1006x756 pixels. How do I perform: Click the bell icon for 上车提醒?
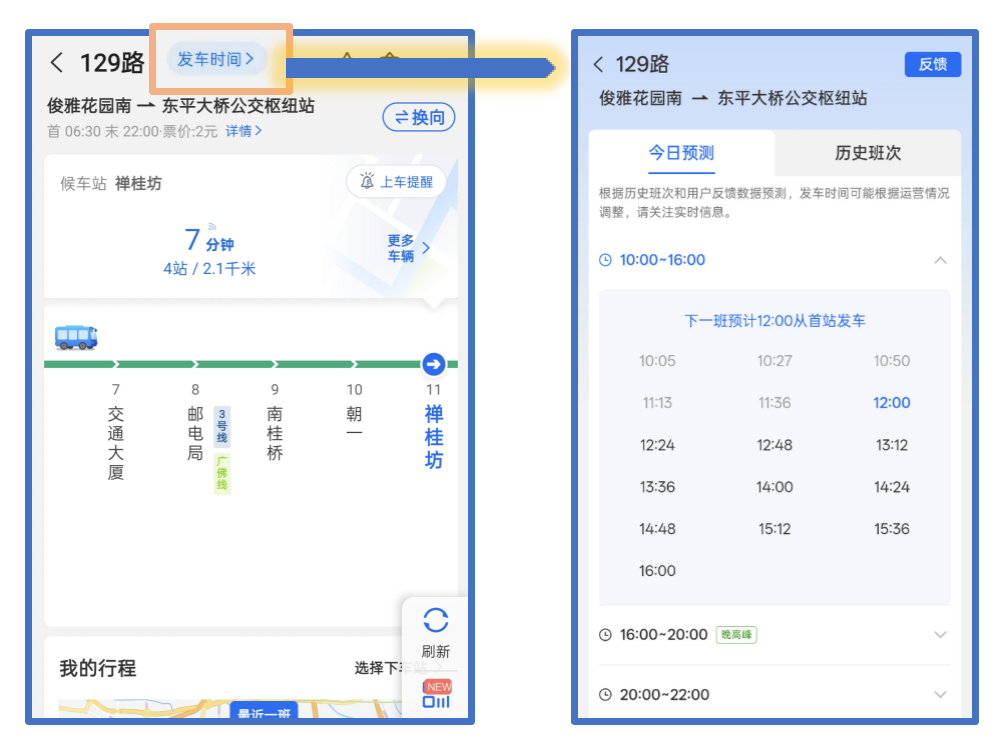tap(367, 182)
